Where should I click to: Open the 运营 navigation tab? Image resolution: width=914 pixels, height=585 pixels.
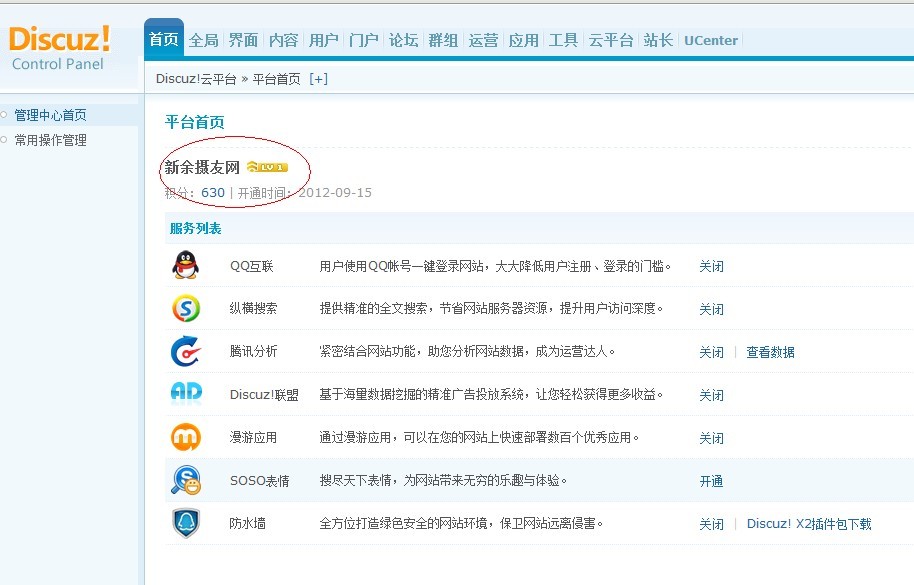point(483,40)
